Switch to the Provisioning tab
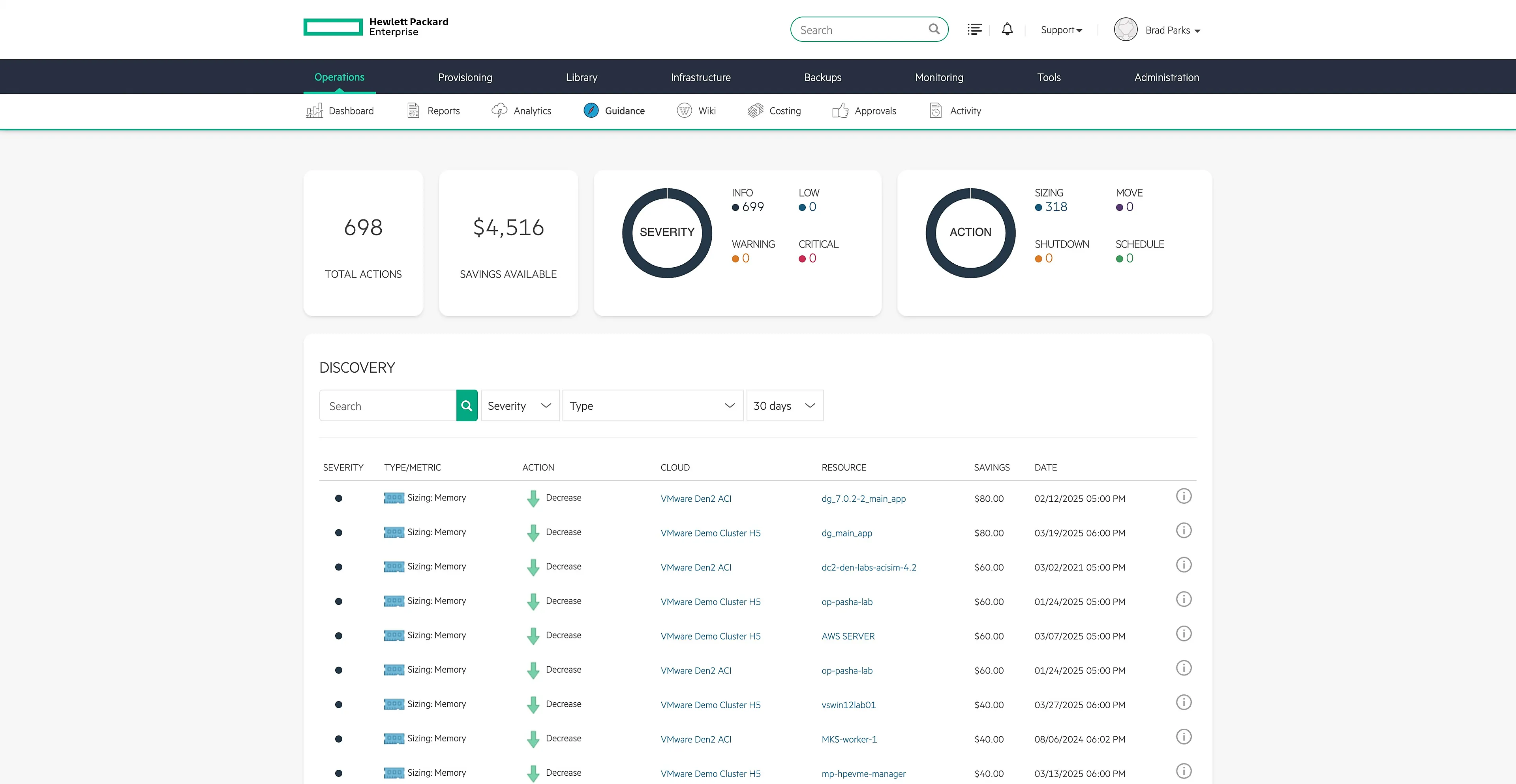1516x784 pixels. click(x=465, y=77)
